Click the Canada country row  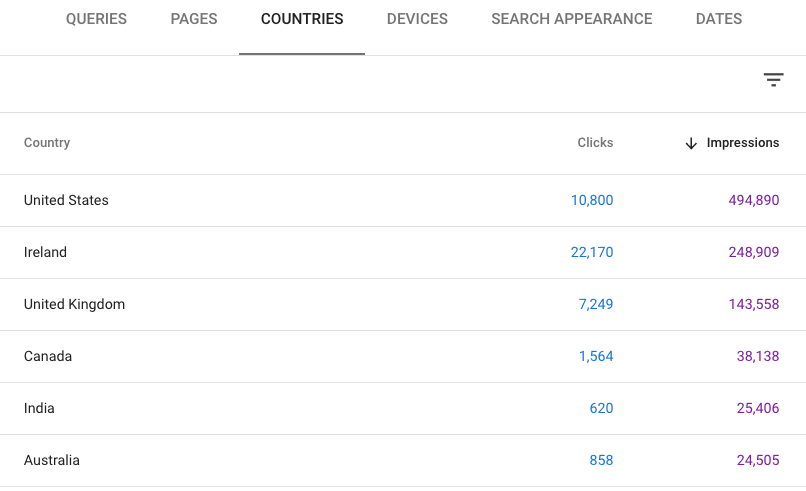coord(48,356)
